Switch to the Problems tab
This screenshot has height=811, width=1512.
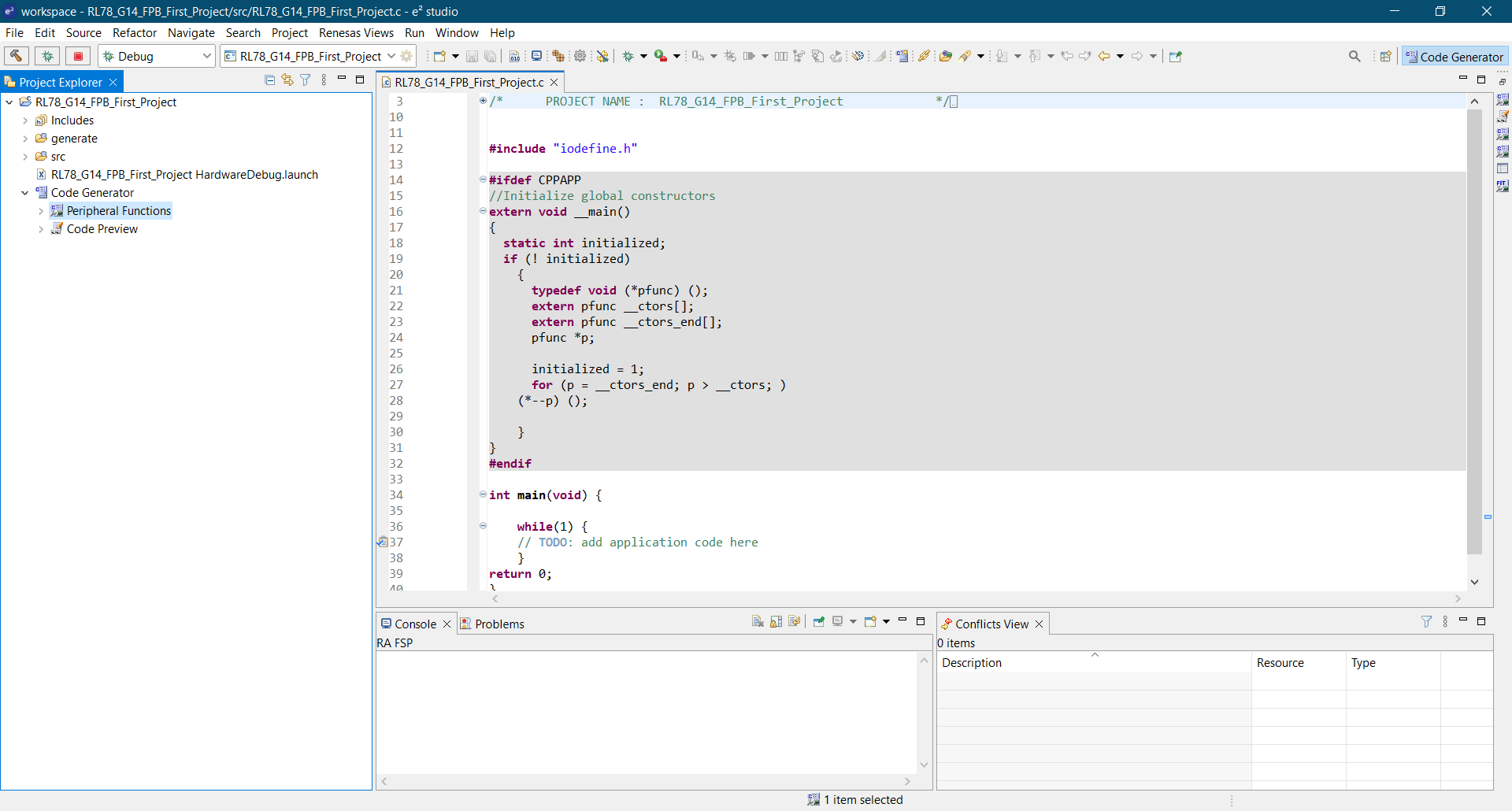click(498, 624)
